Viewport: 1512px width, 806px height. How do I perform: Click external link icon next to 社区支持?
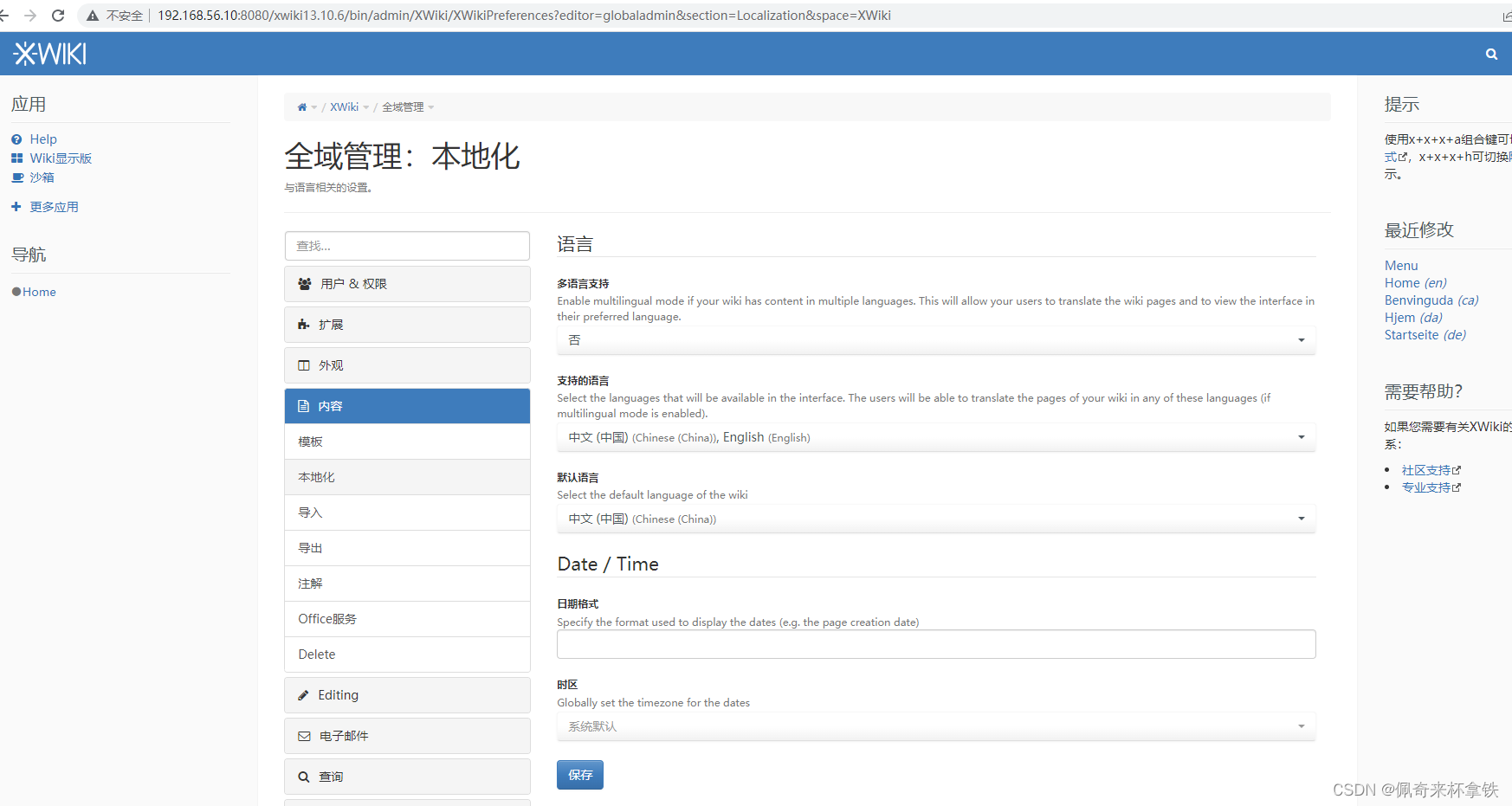click(1457, 470)
